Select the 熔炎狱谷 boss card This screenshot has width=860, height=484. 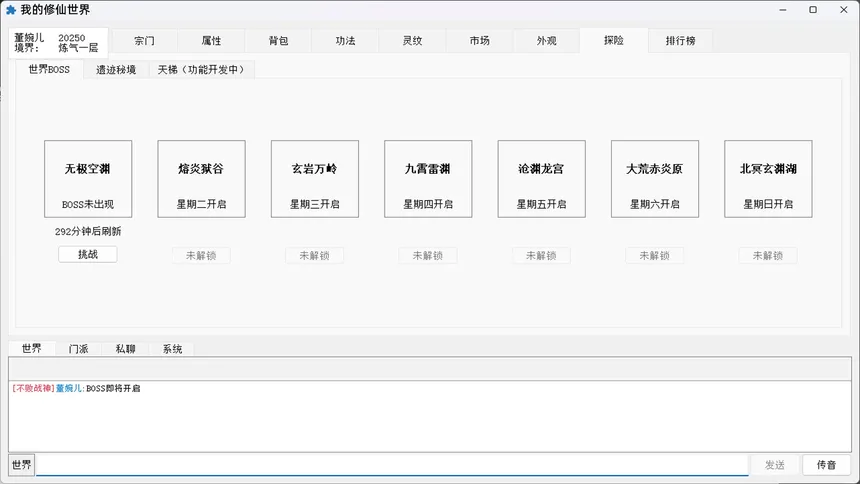pyautogui.click(x=201, y=179)
